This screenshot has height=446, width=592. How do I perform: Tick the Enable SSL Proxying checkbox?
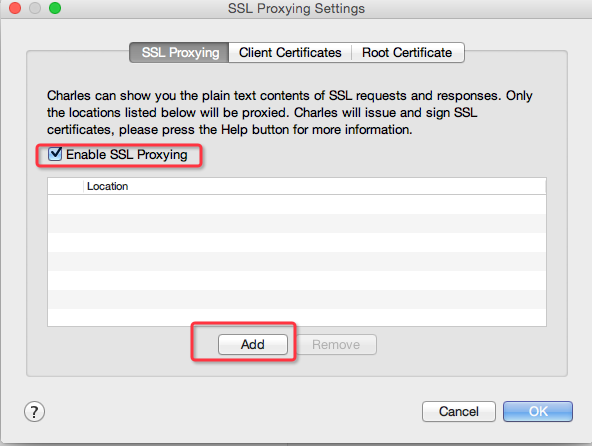55,154
